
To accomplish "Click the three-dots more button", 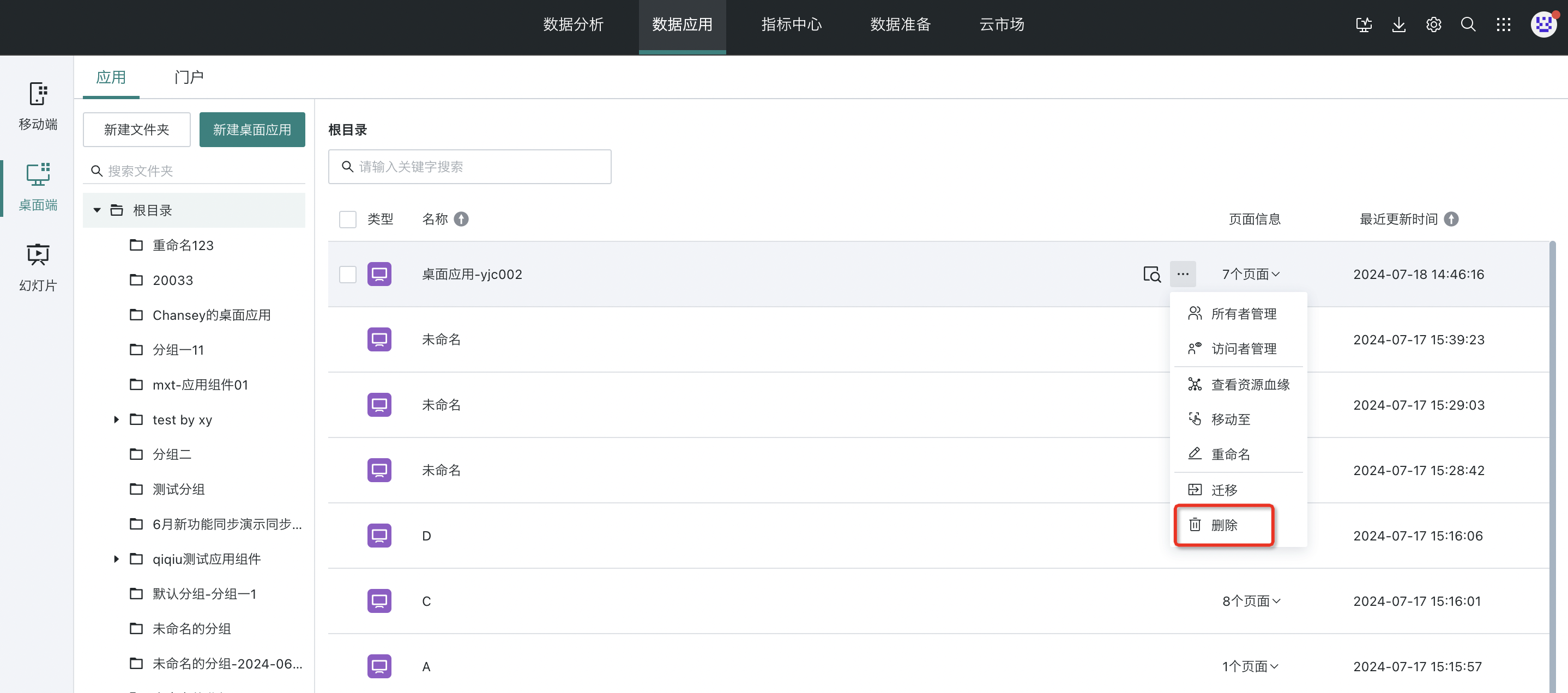I will click(1182, 275).
